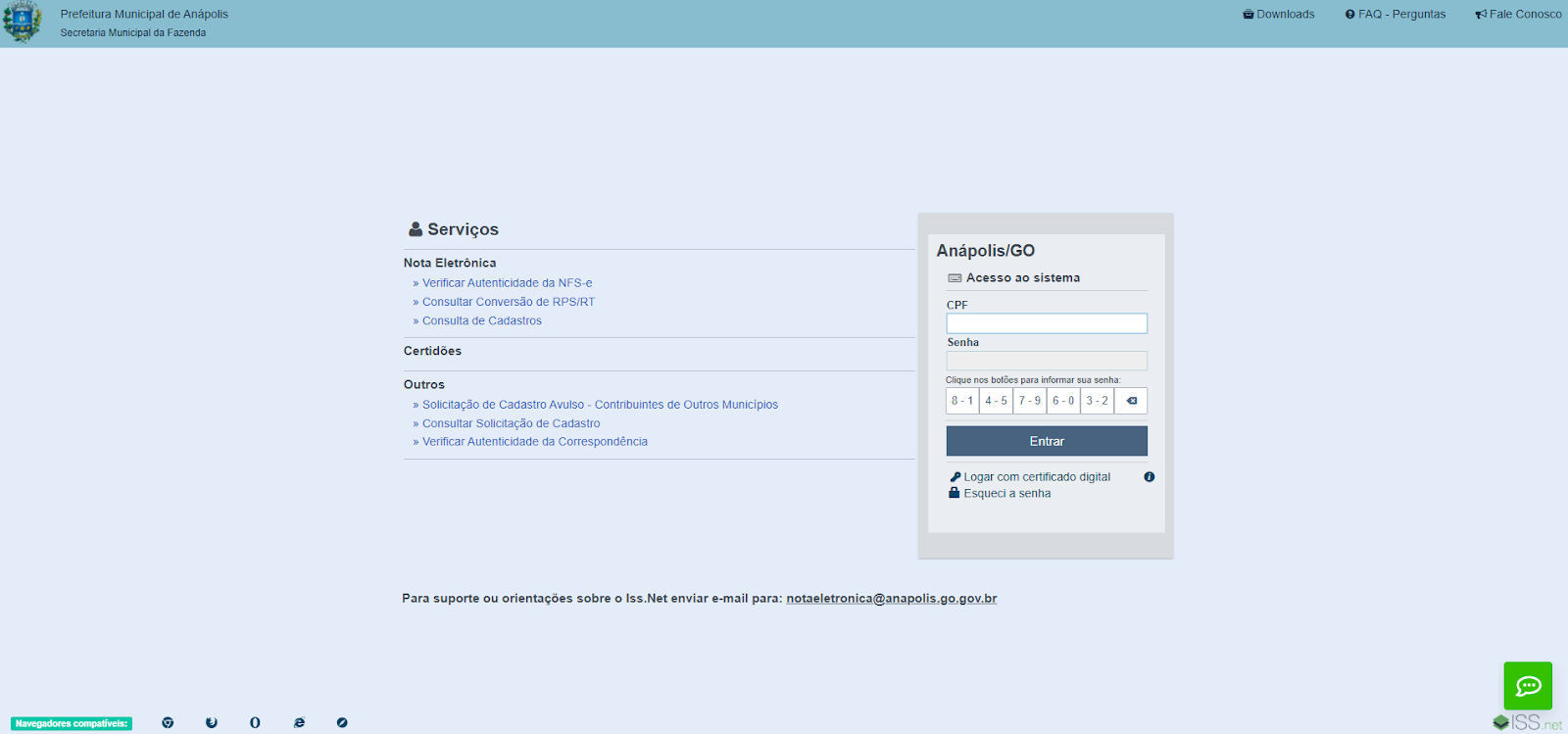1568x734 pixels.
Task: Click the Navegadores compatíveis label
Action: (x=72, y=724)
